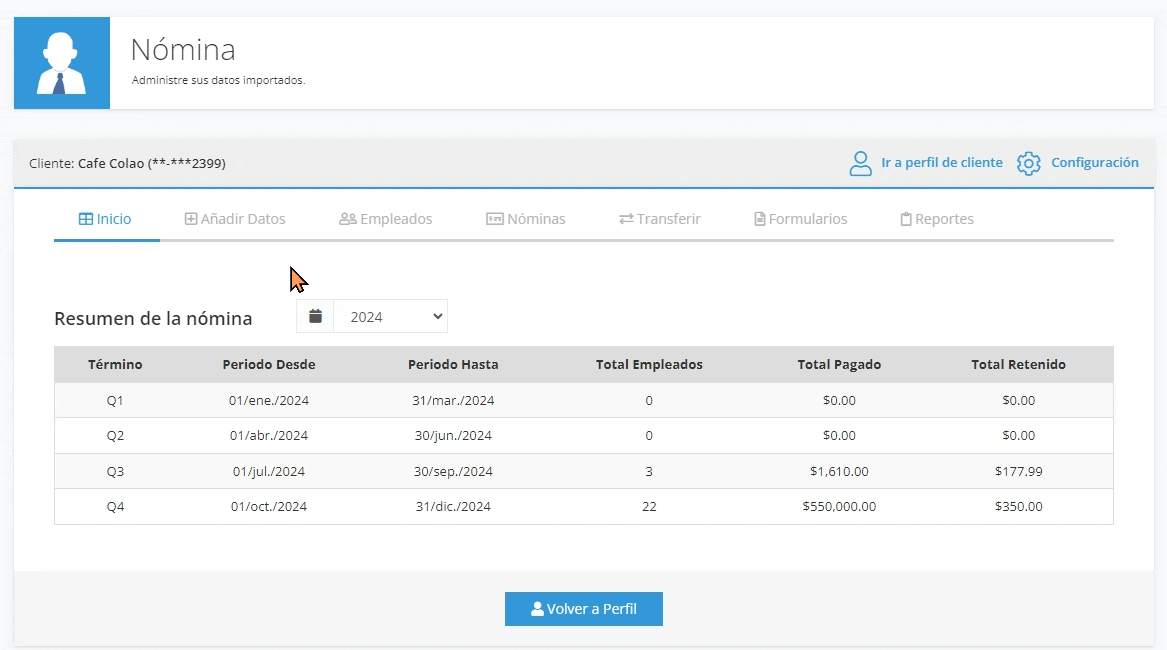1167x650 pixels.
Task: Click the Total Pagado column header
Action: 840,364
